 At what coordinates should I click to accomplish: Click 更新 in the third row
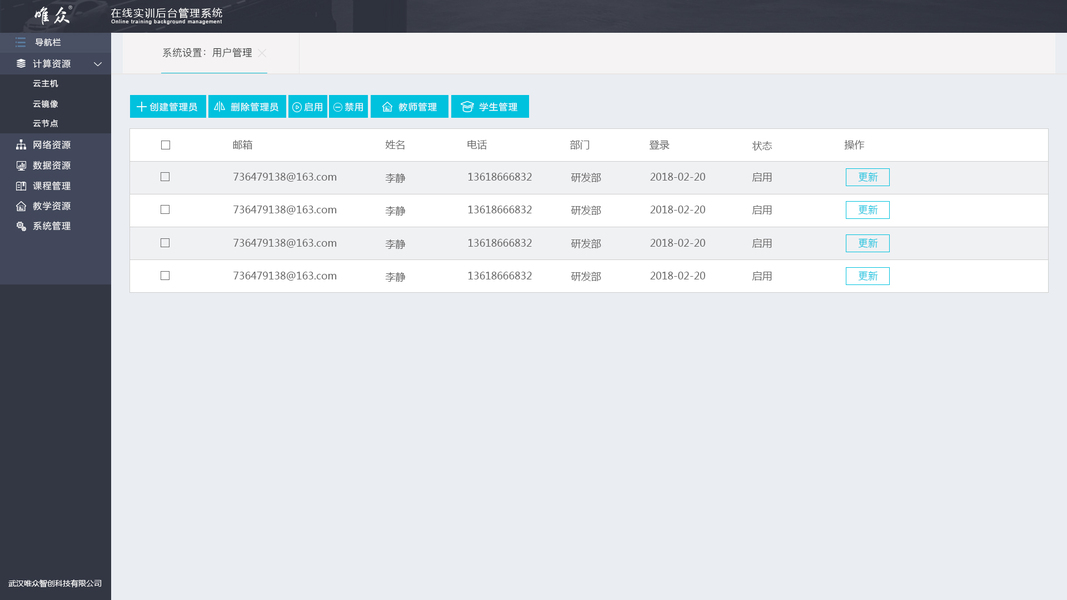[x=868, y=243]
